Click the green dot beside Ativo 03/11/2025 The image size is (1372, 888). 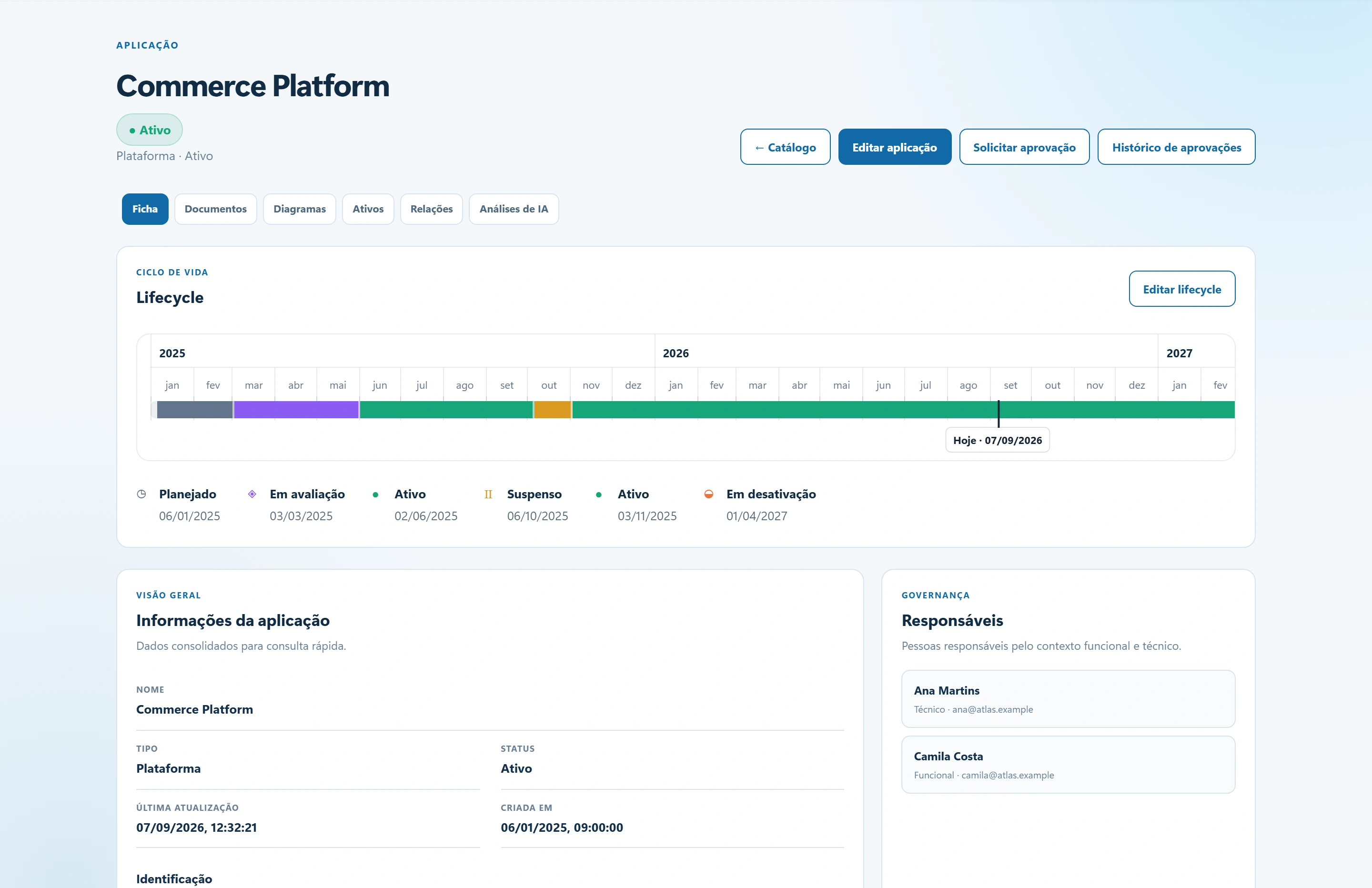(x=599, y=495)
